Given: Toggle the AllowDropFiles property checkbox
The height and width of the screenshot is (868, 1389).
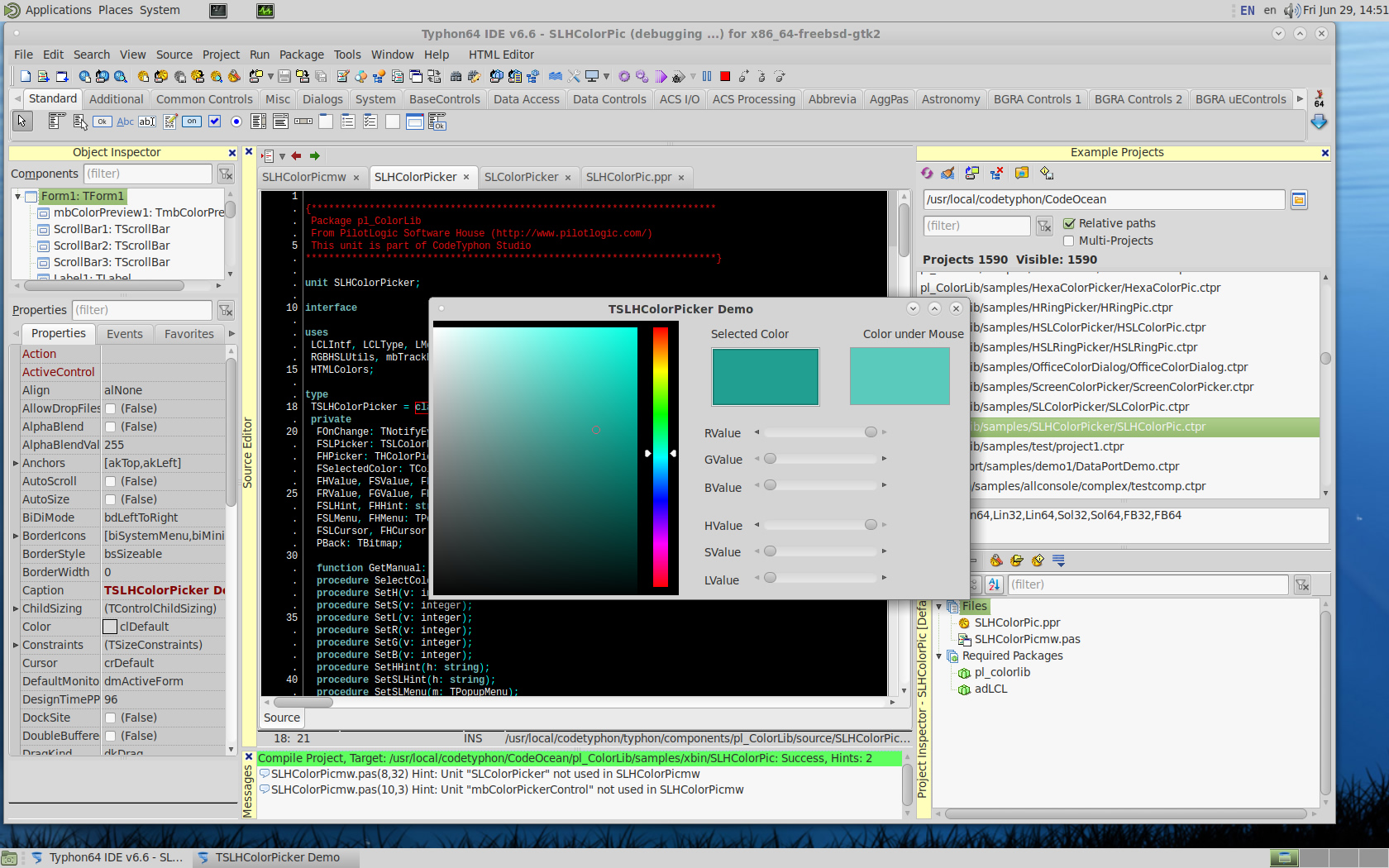Looking at the screenshot, I should (x=110, y=408).
